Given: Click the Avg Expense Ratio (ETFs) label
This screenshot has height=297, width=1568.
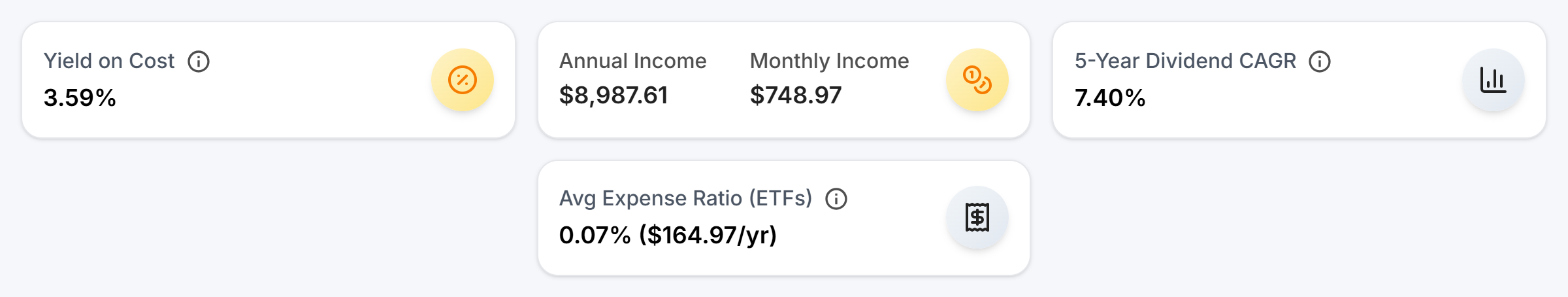Looking at the screenshot, I should [685, 198].
